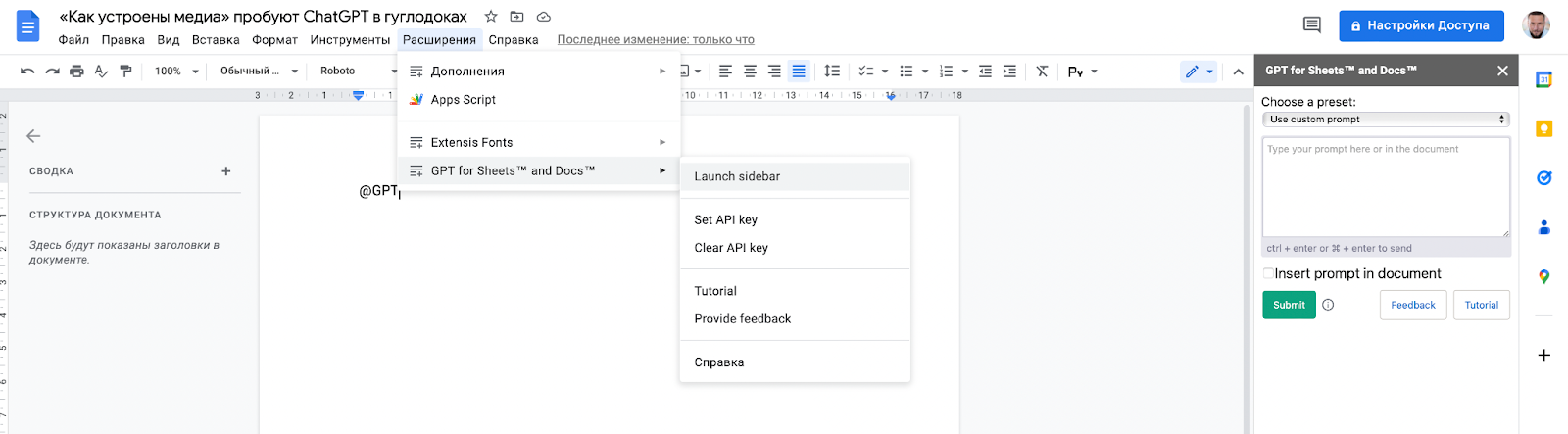
Task: Run spelling and grammar check
Action: pyautogui.click(x=101, y=72)
